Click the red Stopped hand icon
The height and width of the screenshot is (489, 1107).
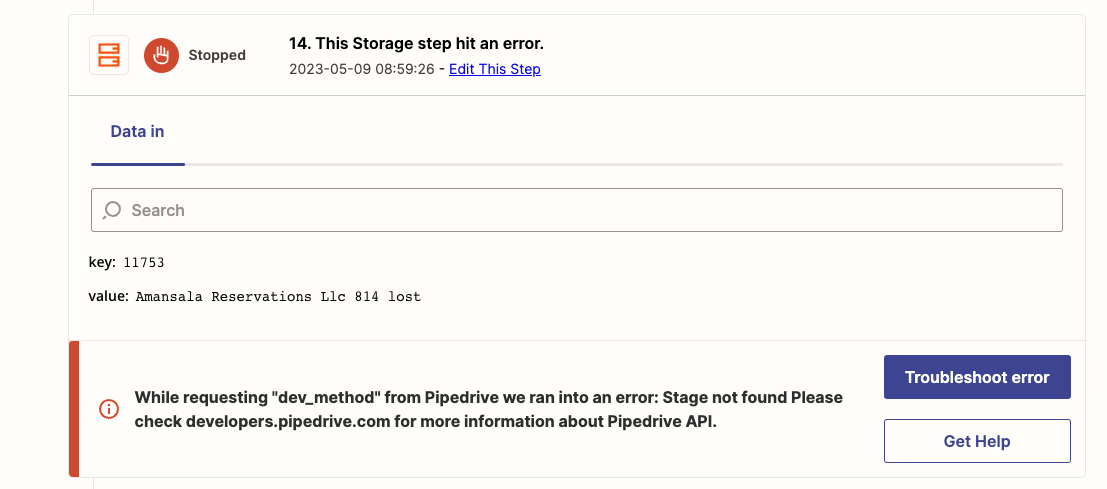click(162, 55)
